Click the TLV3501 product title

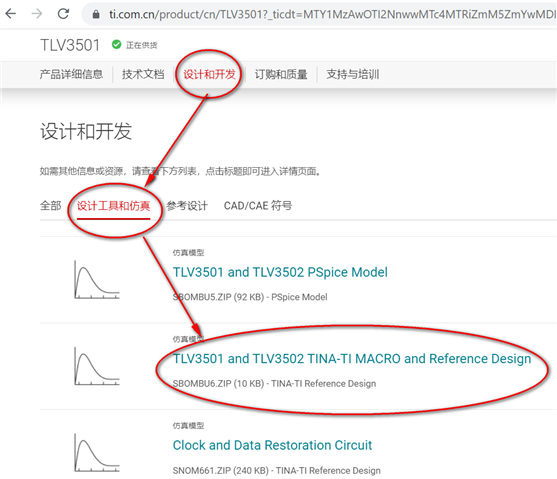70,45
